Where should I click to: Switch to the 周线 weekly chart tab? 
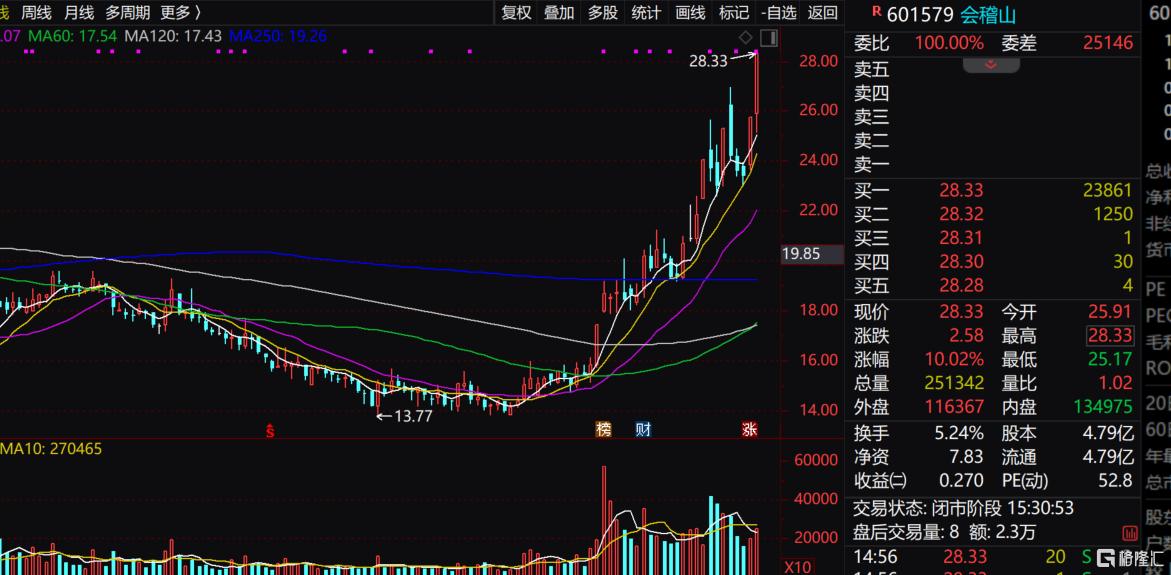tap(36, 12)
